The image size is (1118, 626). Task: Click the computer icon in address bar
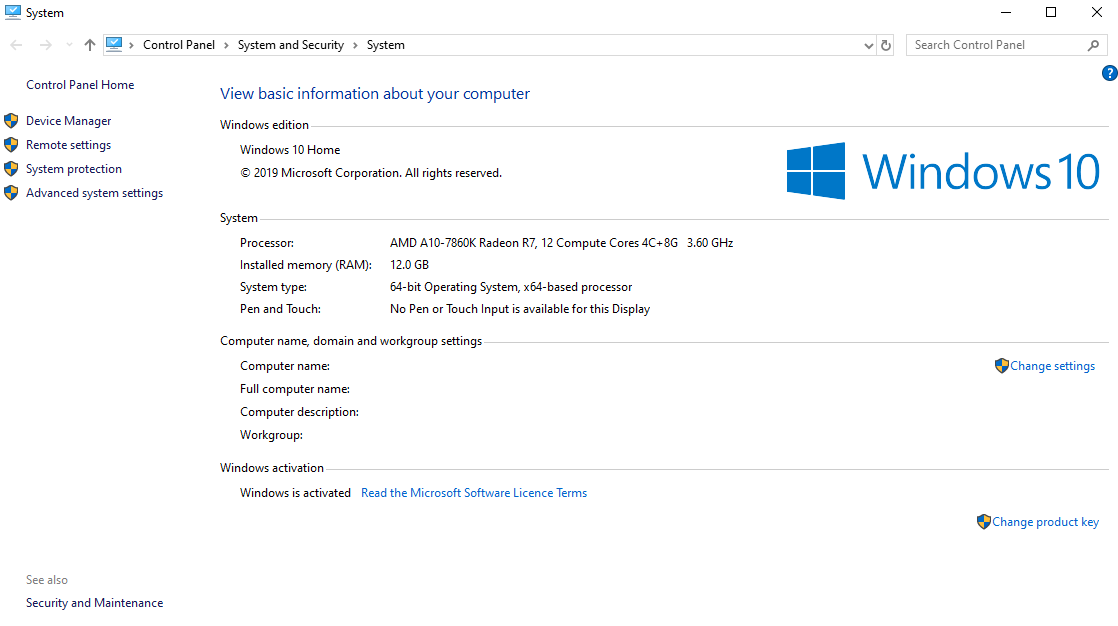coord(114,45)
